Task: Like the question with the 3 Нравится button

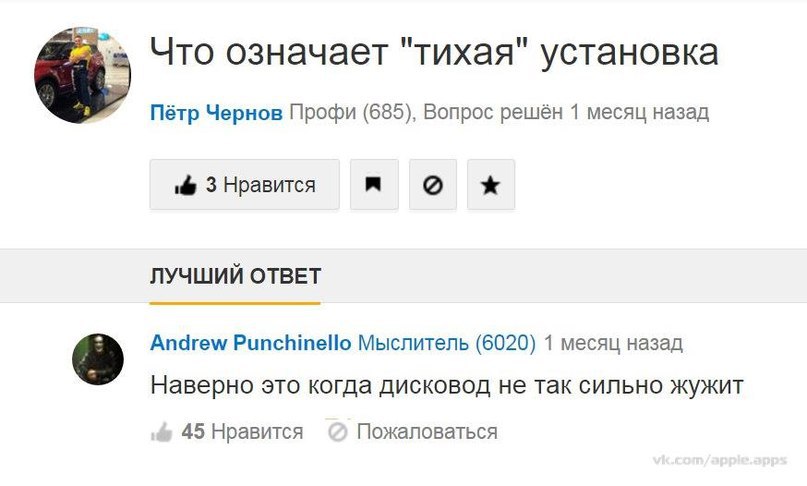Action: click(x=244, y=185)
